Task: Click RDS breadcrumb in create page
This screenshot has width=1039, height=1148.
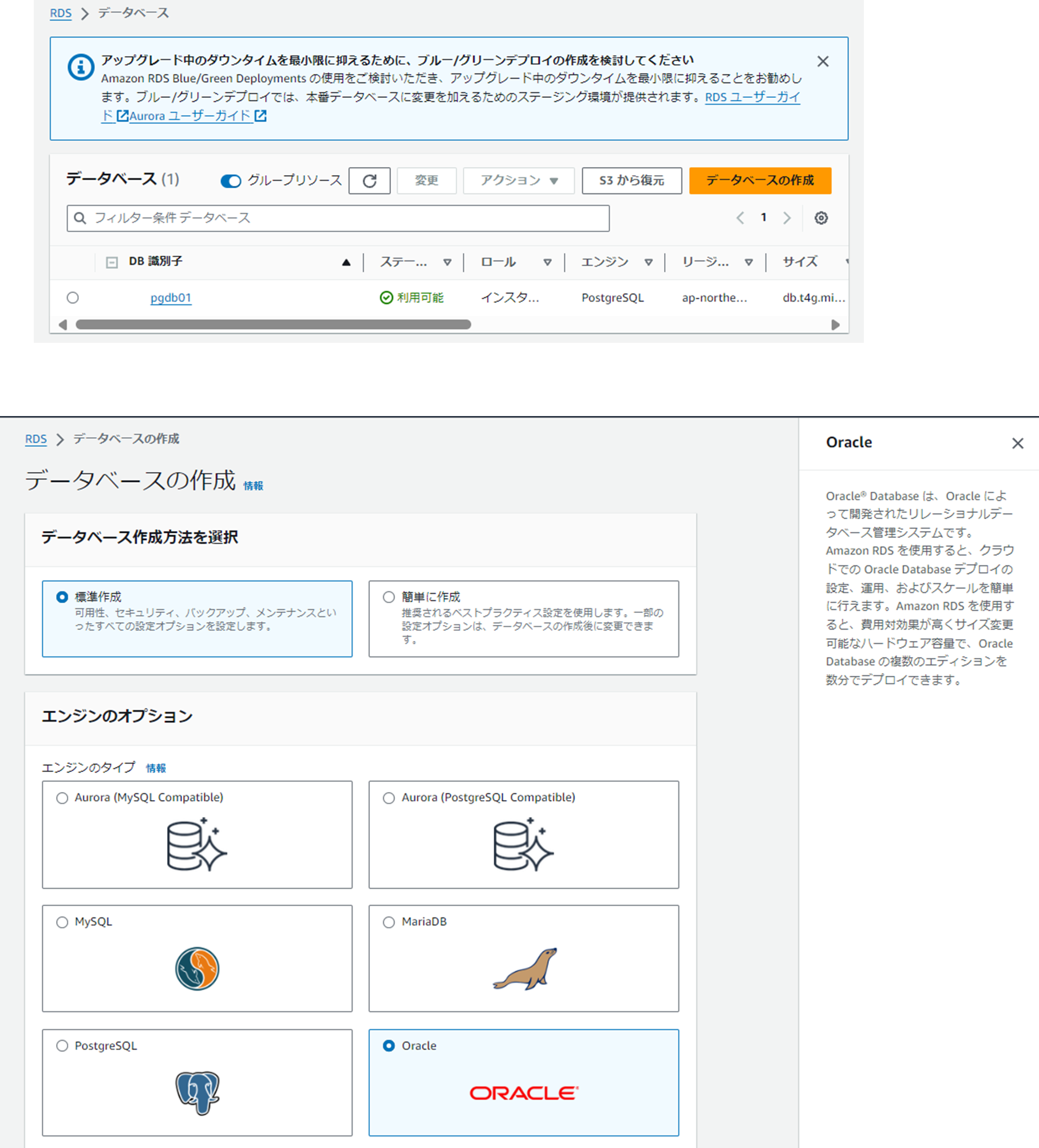Action: 36,439
